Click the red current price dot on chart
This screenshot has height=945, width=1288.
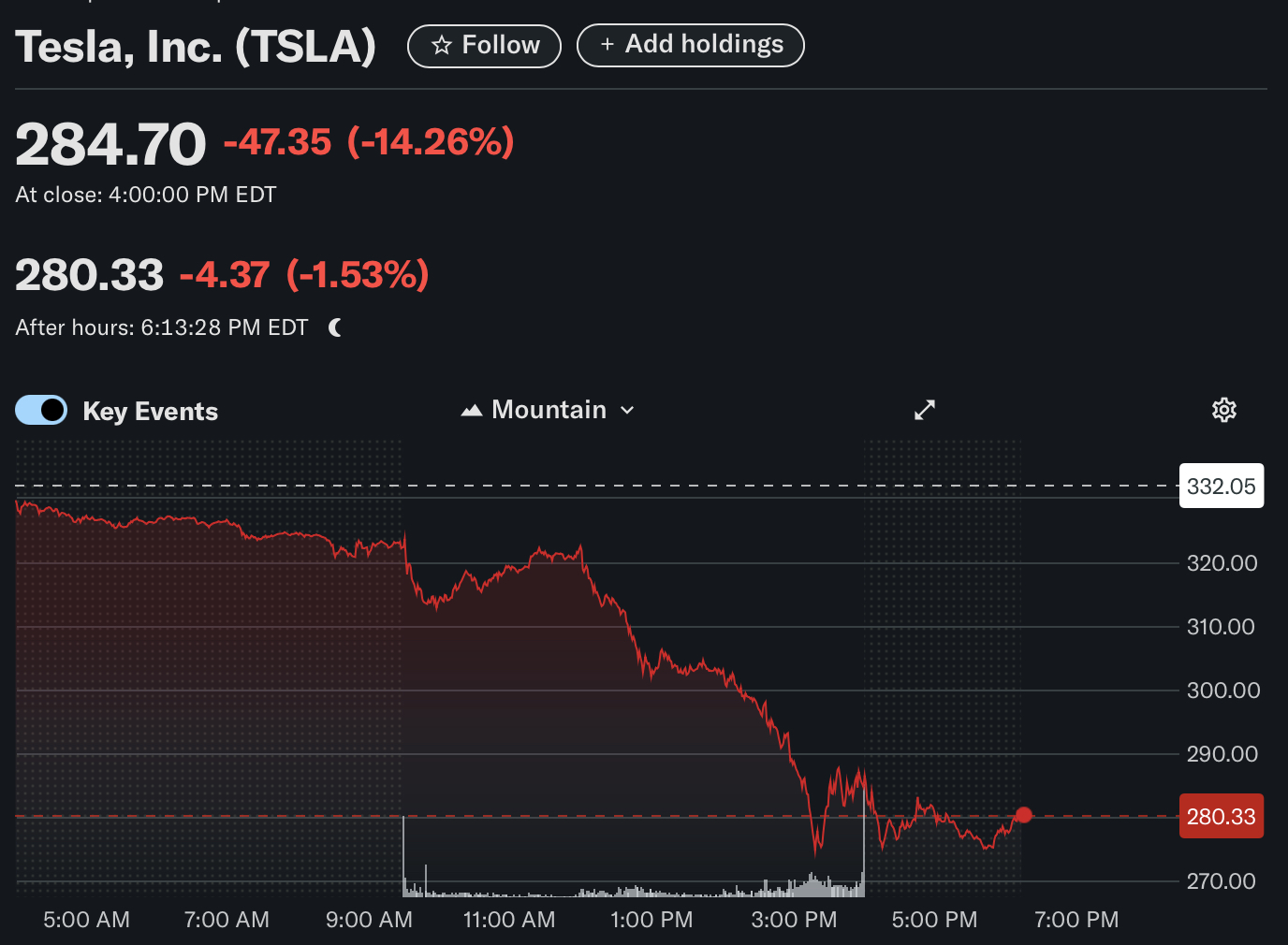tap(1024, 815)
